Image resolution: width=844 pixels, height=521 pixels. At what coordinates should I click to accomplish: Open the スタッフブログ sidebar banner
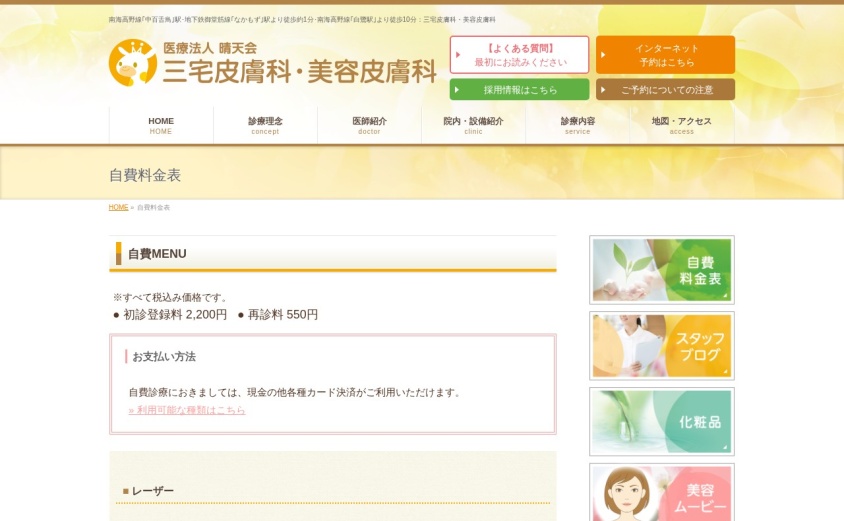click(662, 346)
